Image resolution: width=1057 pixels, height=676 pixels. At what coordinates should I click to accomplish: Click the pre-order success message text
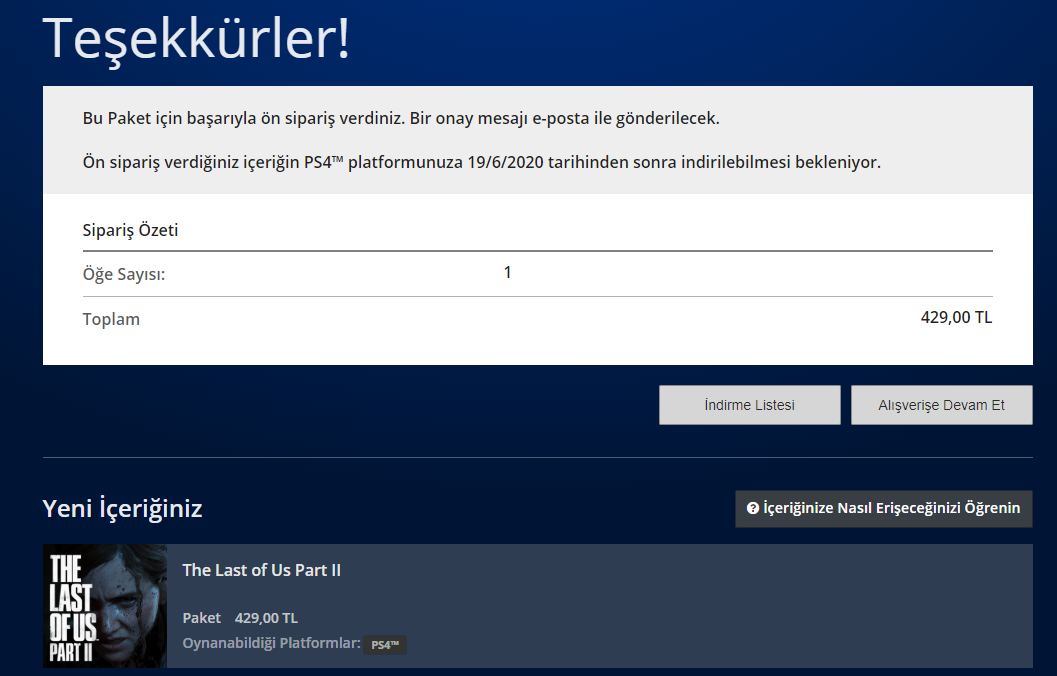401,119
